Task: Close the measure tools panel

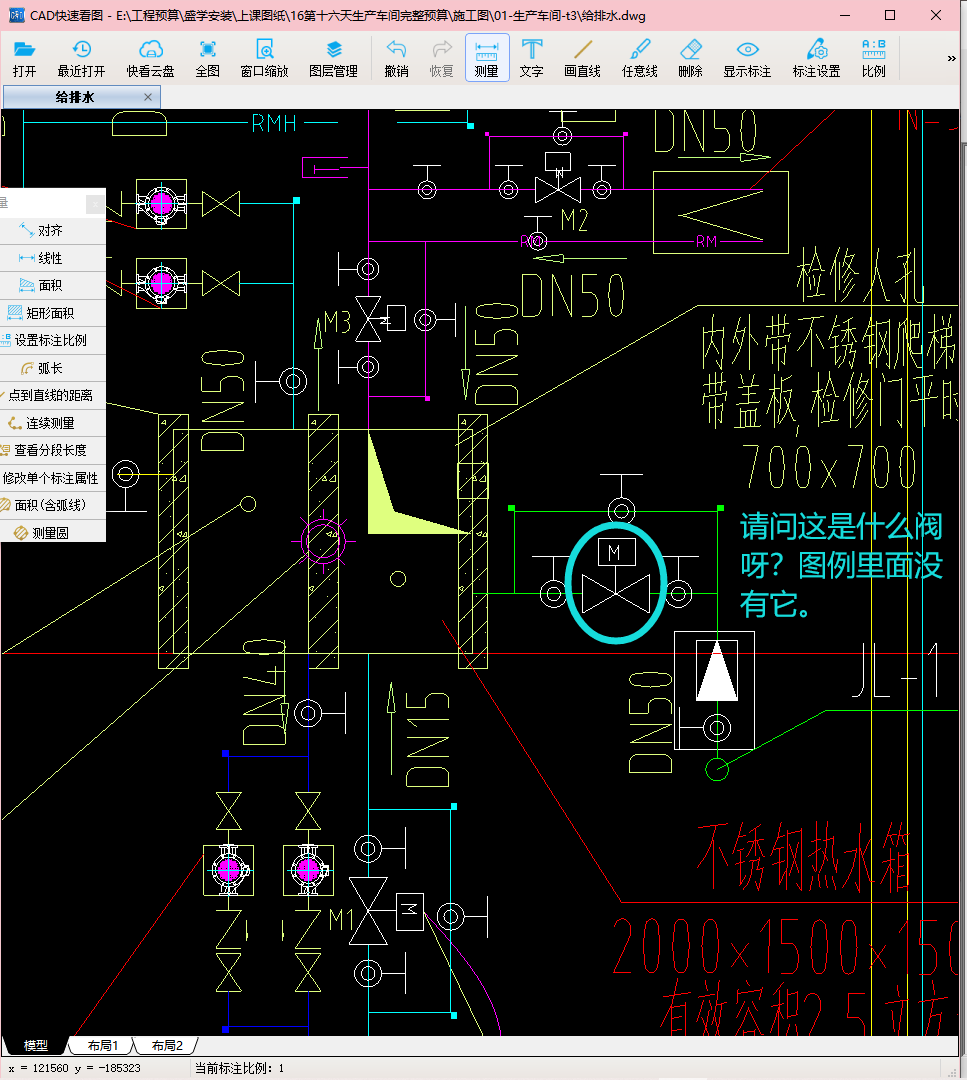Action: click(95, 204)
